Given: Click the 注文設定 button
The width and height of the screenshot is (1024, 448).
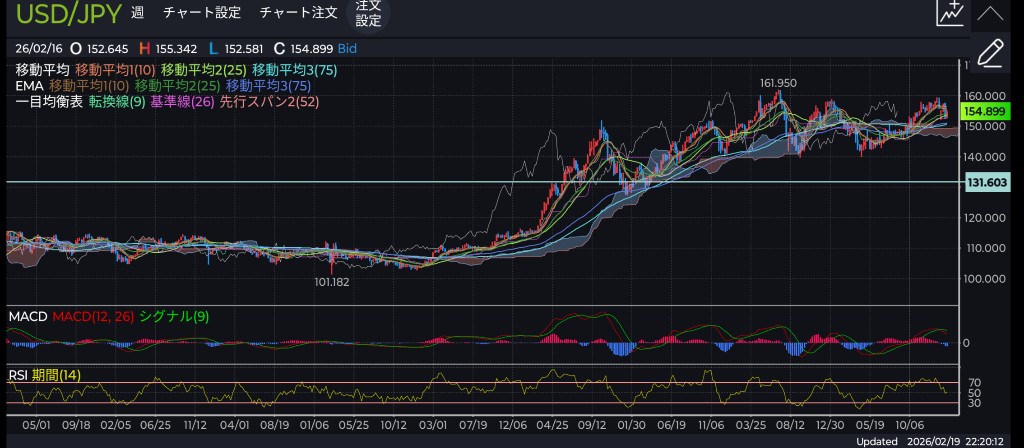Looking at the screenshot, I should [x=368, y=13].
